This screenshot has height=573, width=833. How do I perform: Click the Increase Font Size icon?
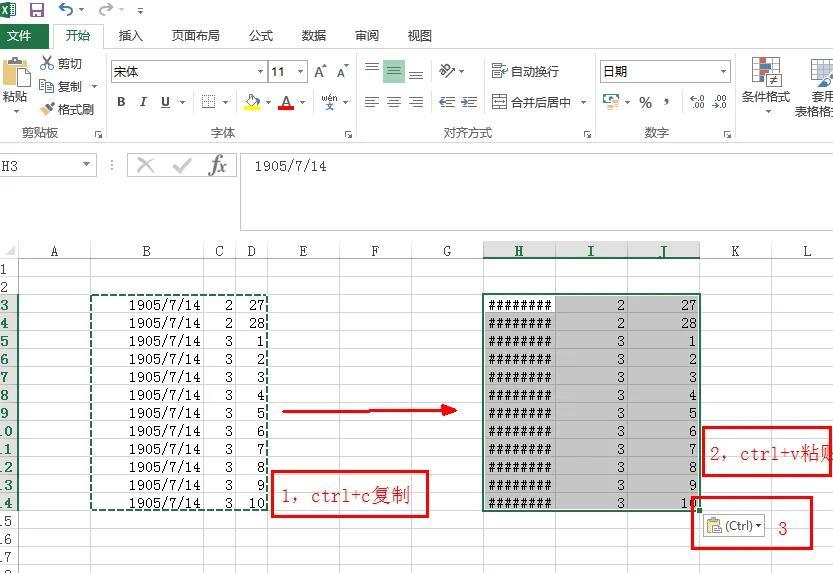(x=320, y=71)
